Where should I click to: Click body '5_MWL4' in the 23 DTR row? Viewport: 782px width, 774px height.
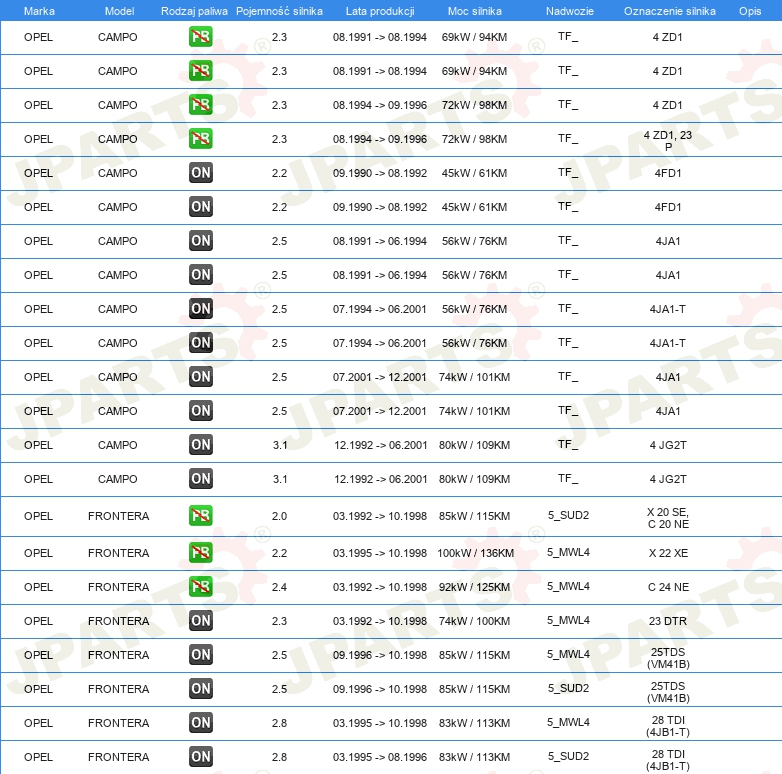pyautogui.click(x=568, y=620)
